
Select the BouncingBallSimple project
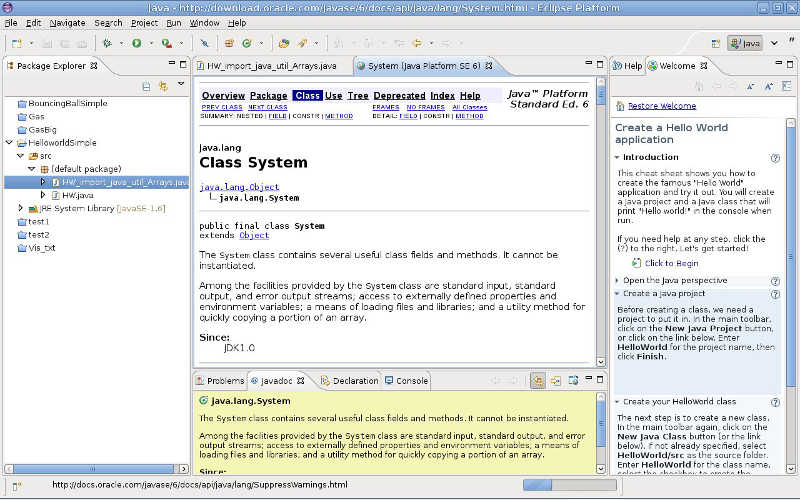coord(68,103)
